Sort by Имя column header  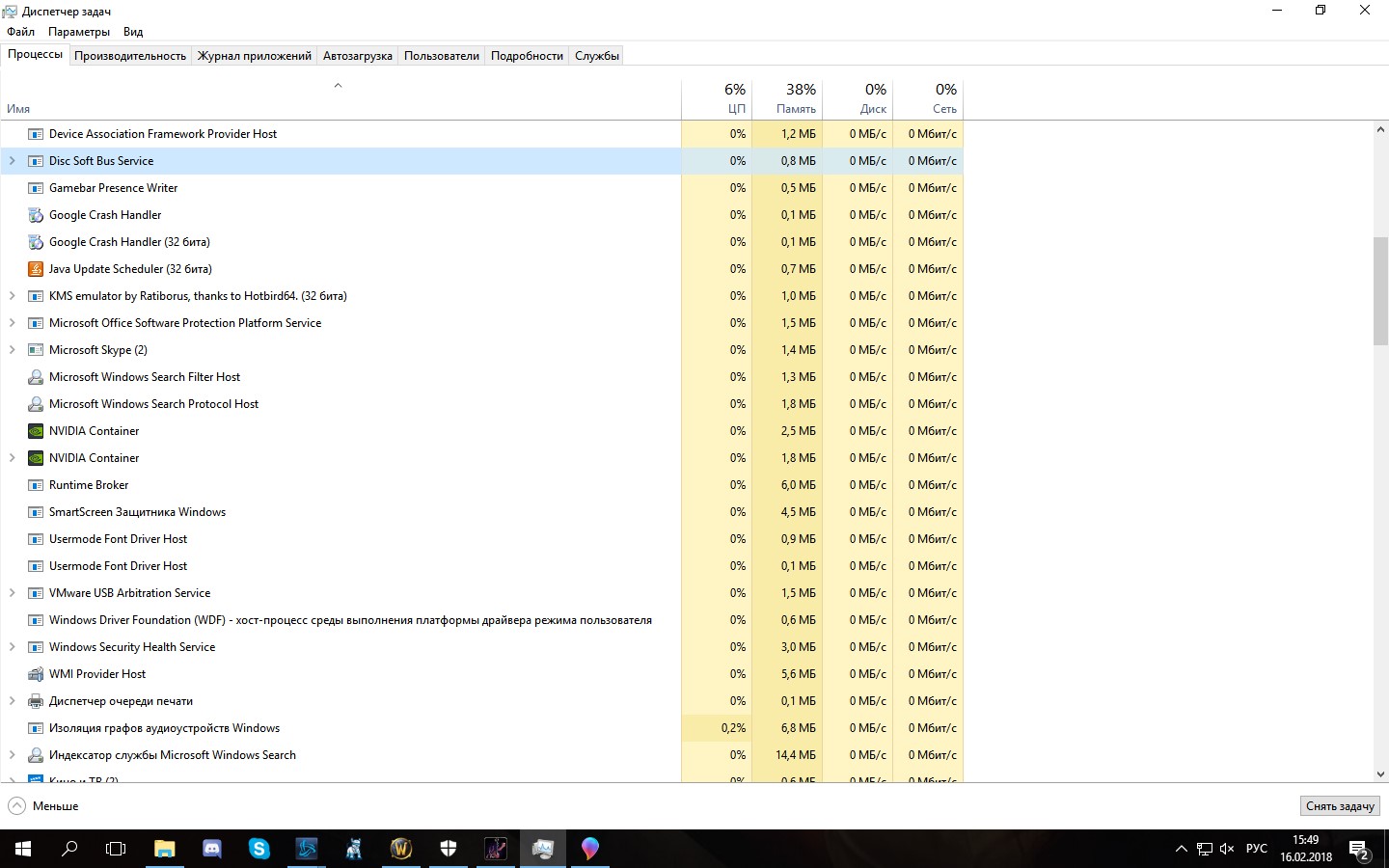click(x=340, y=98)
